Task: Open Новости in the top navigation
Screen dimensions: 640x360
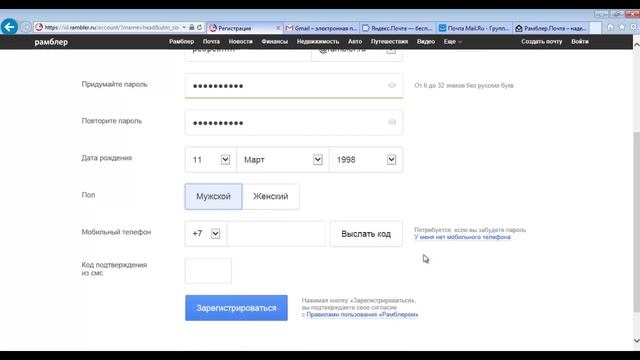Action: pos(240,42)
